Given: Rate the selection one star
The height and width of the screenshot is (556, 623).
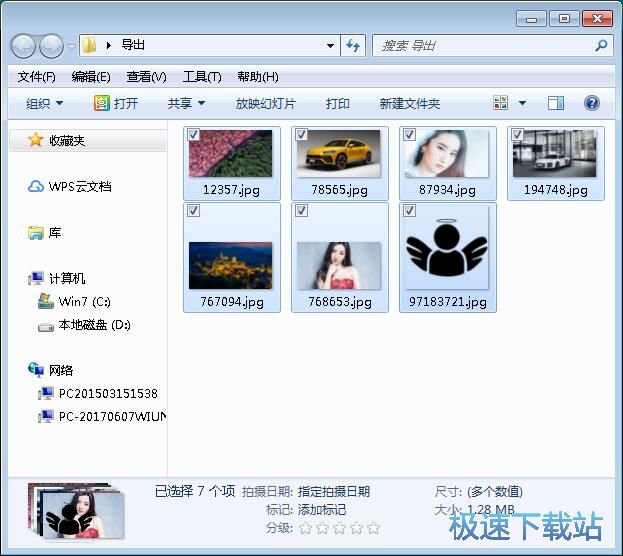Looking at the screenshot, I should (306, 528).
